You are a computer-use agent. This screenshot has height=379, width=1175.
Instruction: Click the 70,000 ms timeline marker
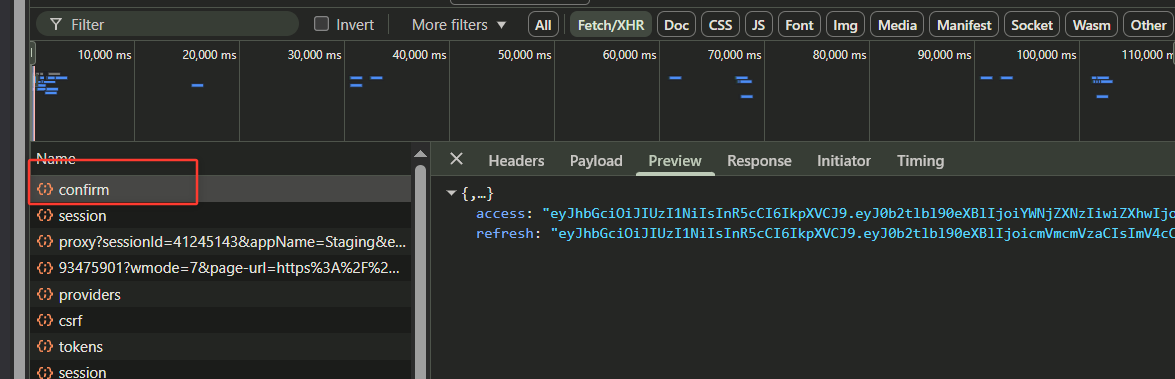click(734, 55)
